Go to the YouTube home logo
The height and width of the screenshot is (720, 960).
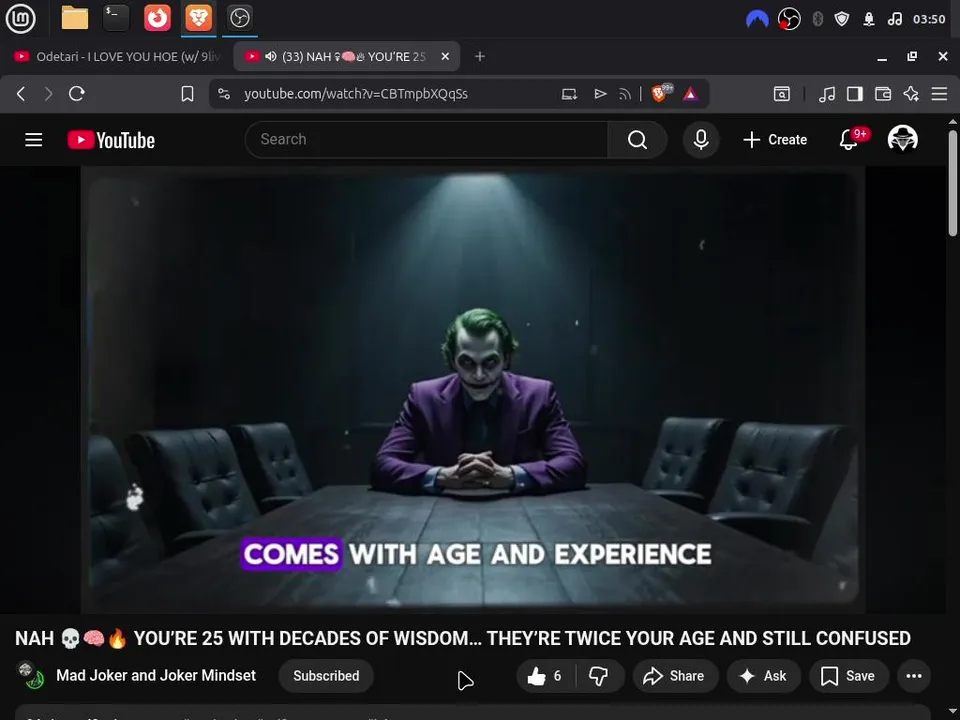(111, 140)
